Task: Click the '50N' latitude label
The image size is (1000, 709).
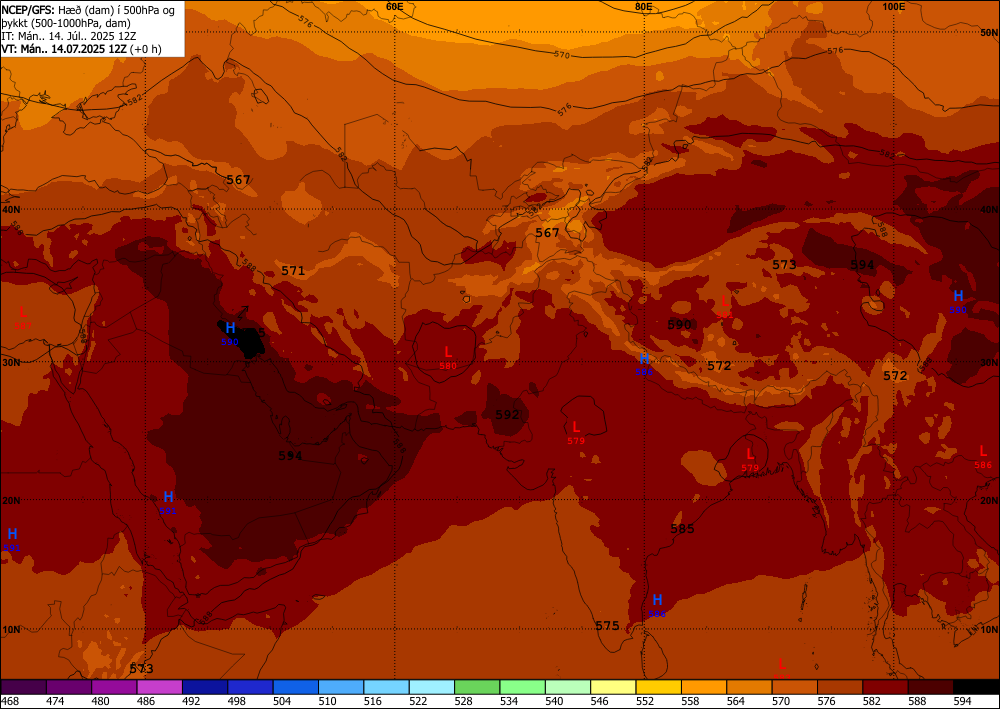Action: click(989, 33)
